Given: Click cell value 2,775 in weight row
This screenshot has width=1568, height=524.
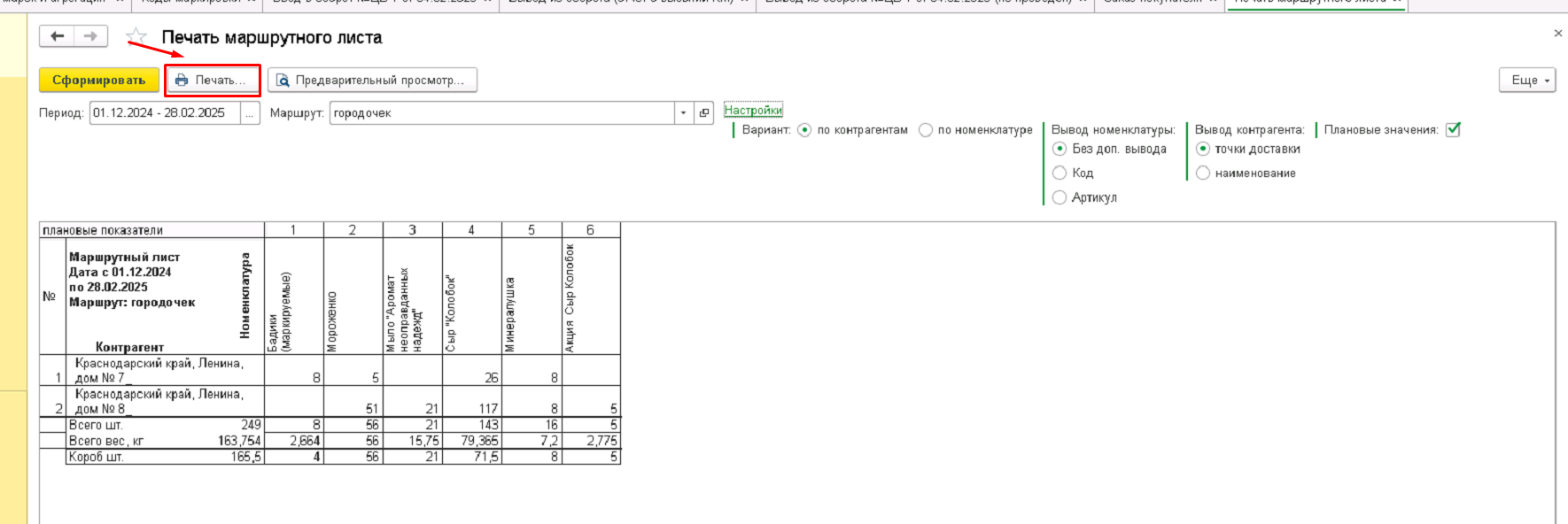Looking at the screenshot, I should tap(602, 441).
